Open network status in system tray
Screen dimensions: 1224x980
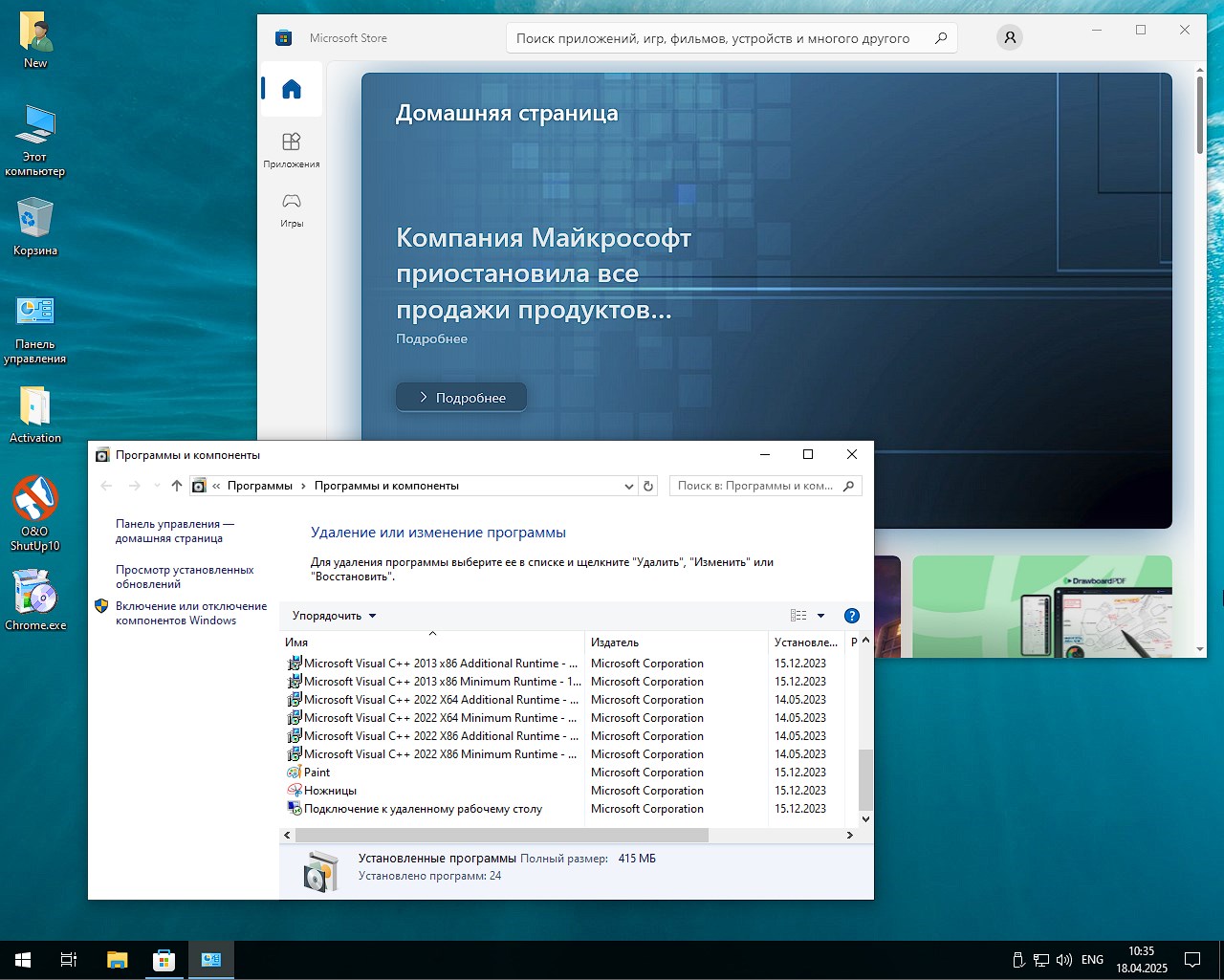tap(1041, 960)
